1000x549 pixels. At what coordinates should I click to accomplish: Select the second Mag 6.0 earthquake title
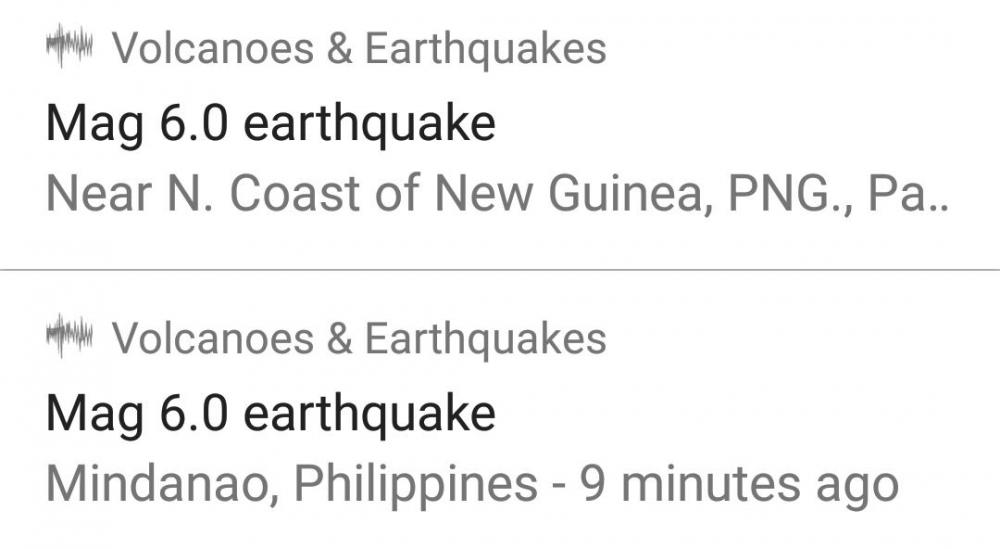(271, 413)
